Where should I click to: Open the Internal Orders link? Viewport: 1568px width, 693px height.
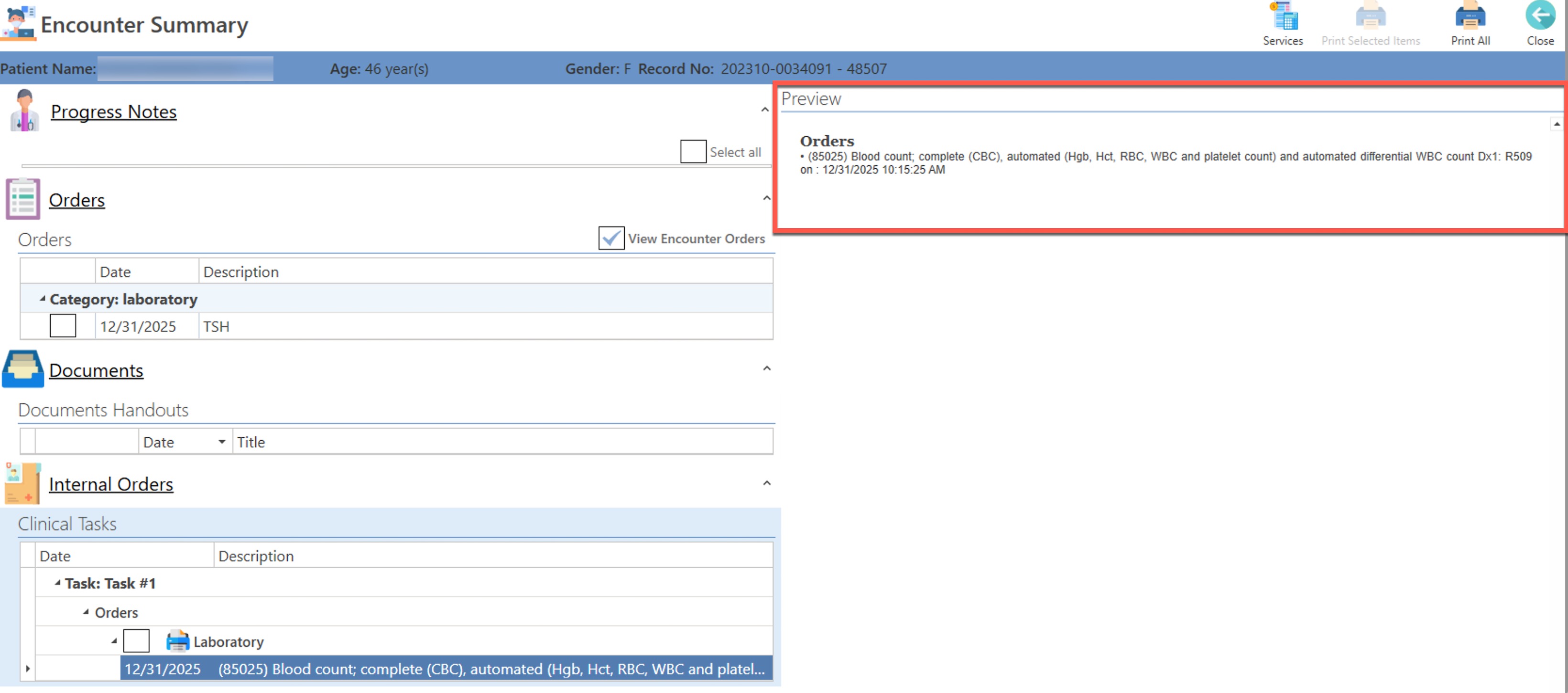coord(111,484)
